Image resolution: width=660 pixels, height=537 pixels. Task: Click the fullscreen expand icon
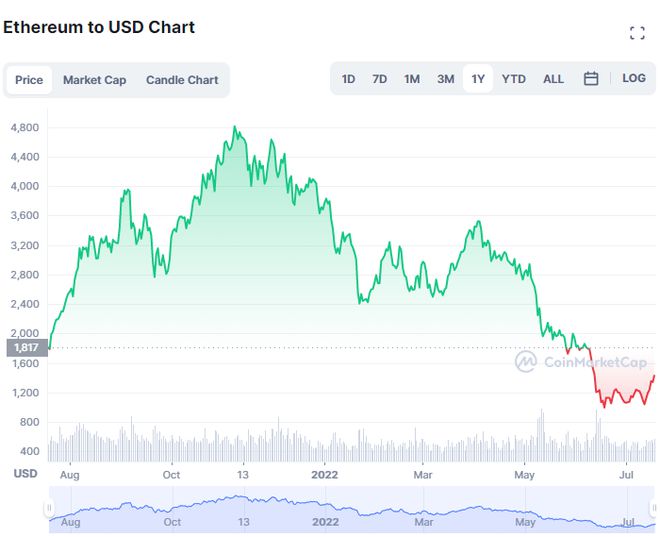tap(637, 33)
